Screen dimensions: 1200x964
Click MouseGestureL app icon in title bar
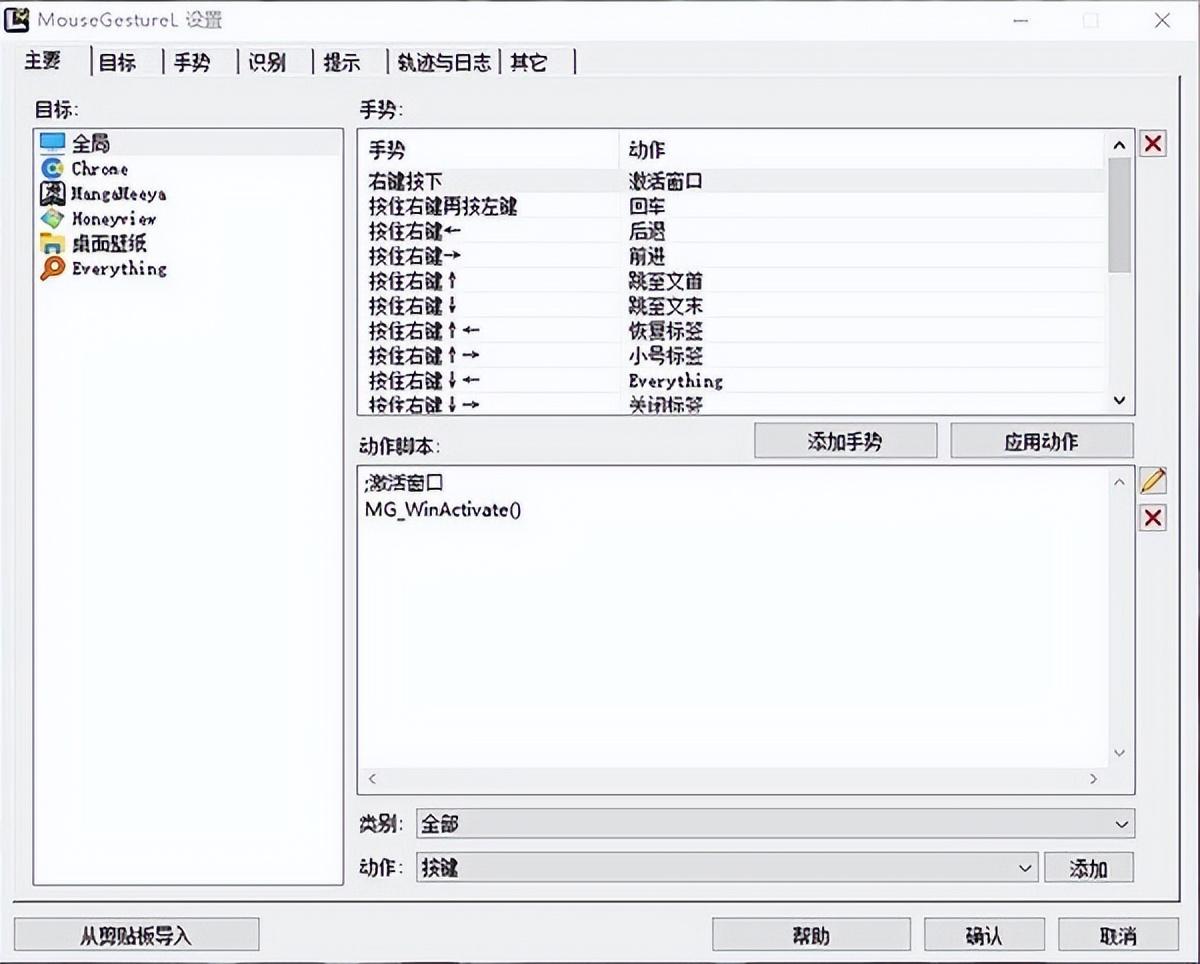[17, 19]
